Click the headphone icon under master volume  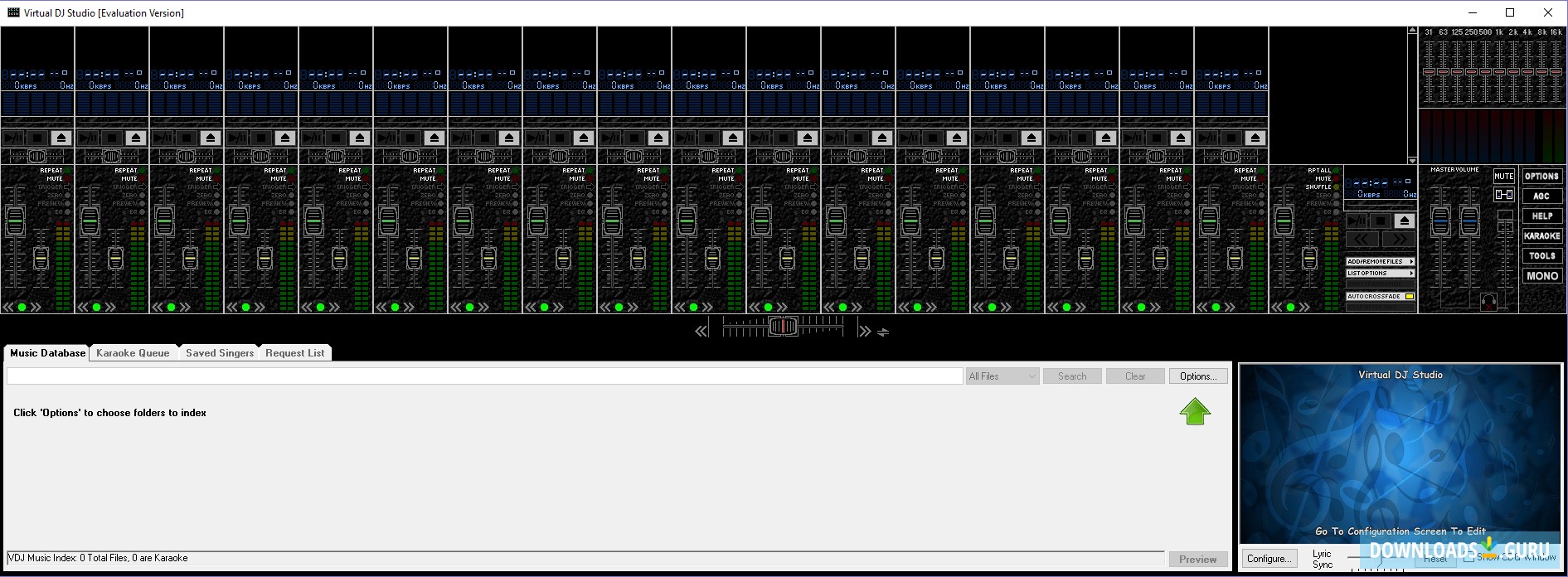[1488, 302]
